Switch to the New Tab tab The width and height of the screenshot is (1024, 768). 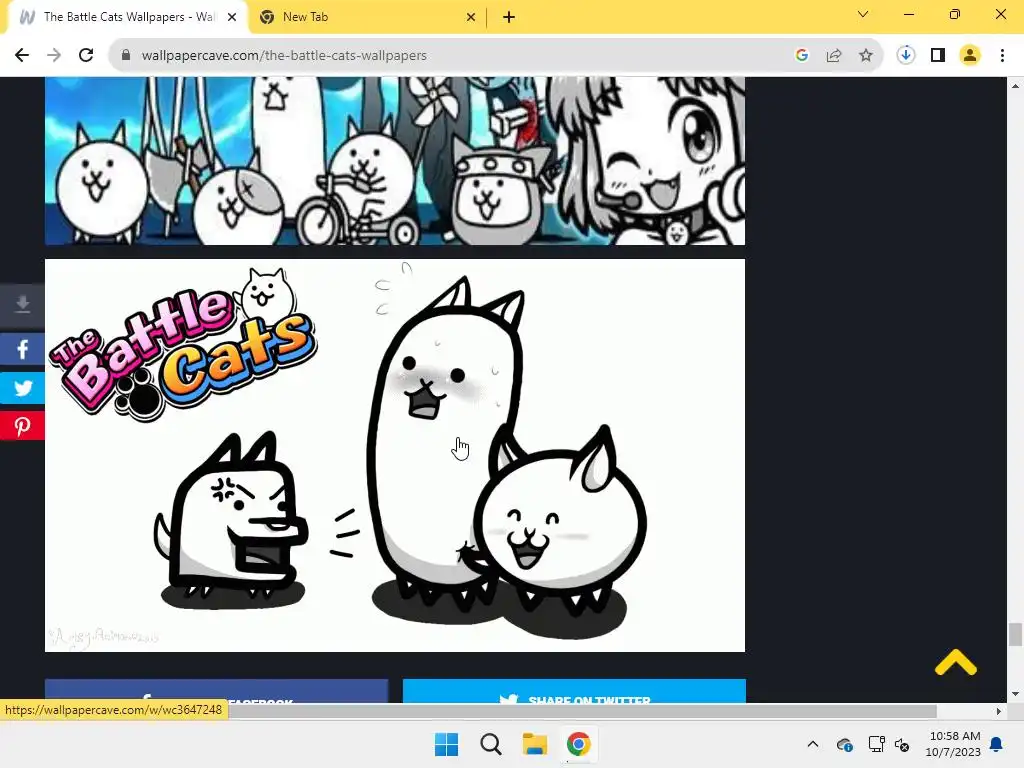click(367, 17)
